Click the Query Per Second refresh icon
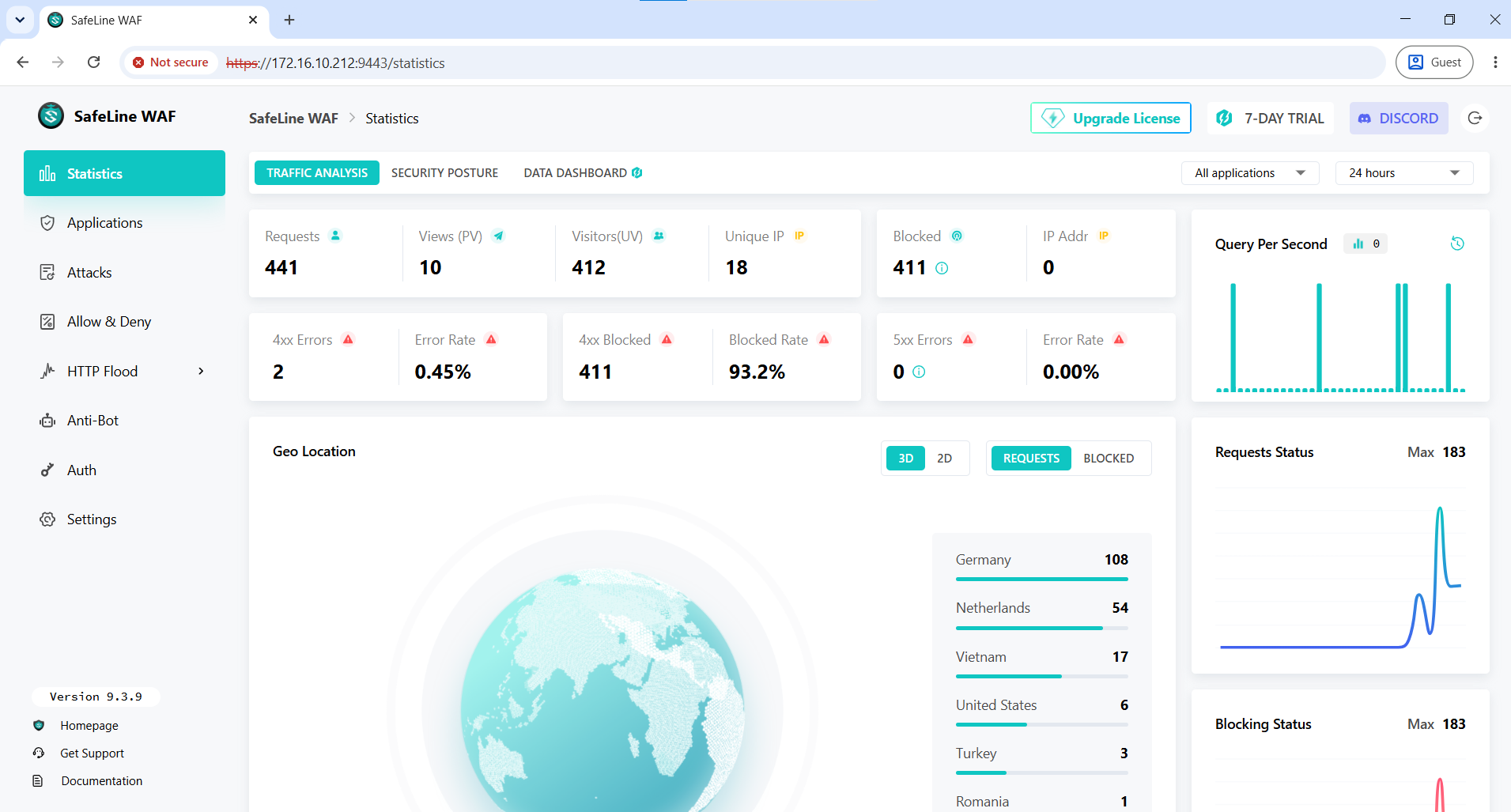 click(x=1457, y=244)
